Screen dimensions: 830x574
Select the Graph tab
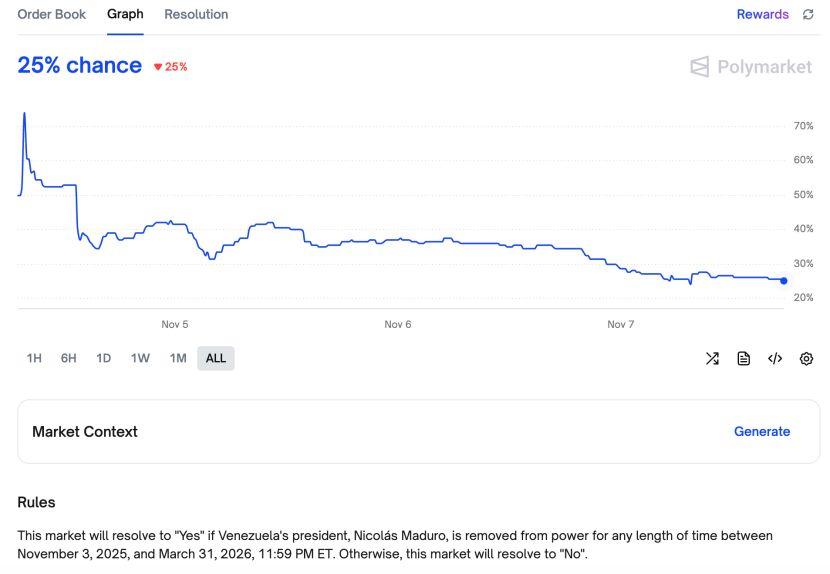tap(125, 15)
